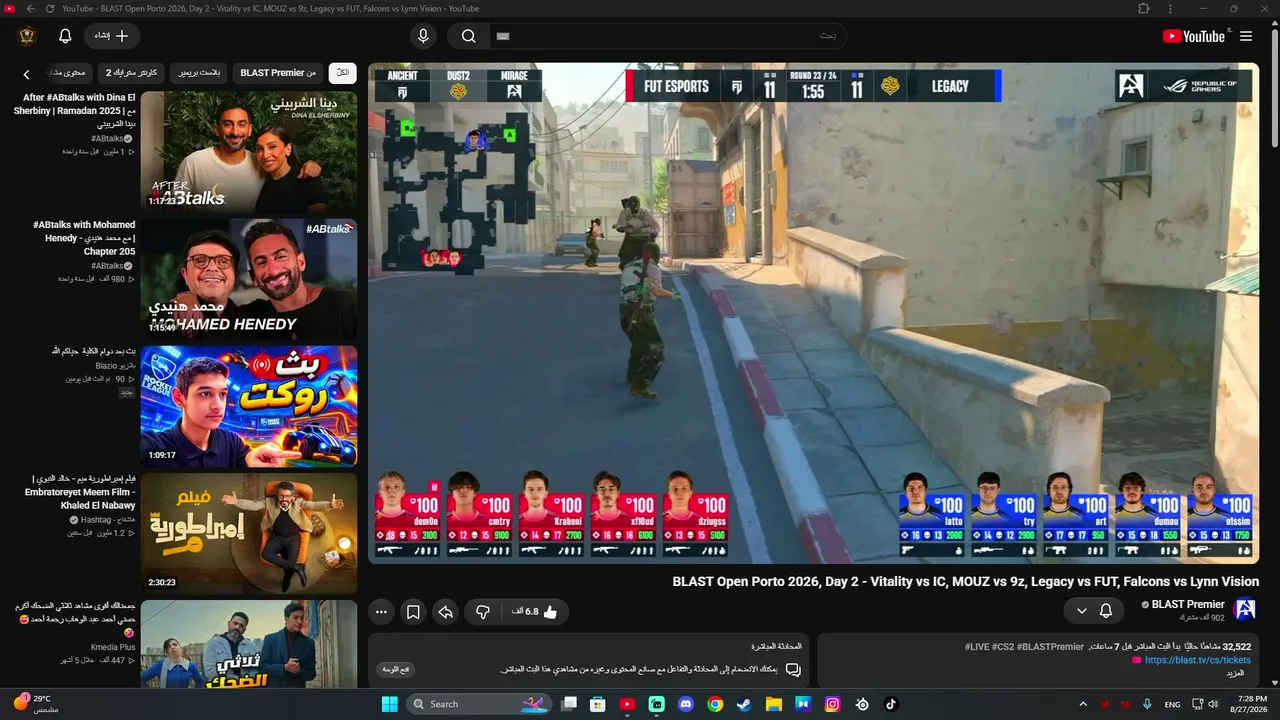
Task: Expand the description with the more link
Action: (1236, 674)
